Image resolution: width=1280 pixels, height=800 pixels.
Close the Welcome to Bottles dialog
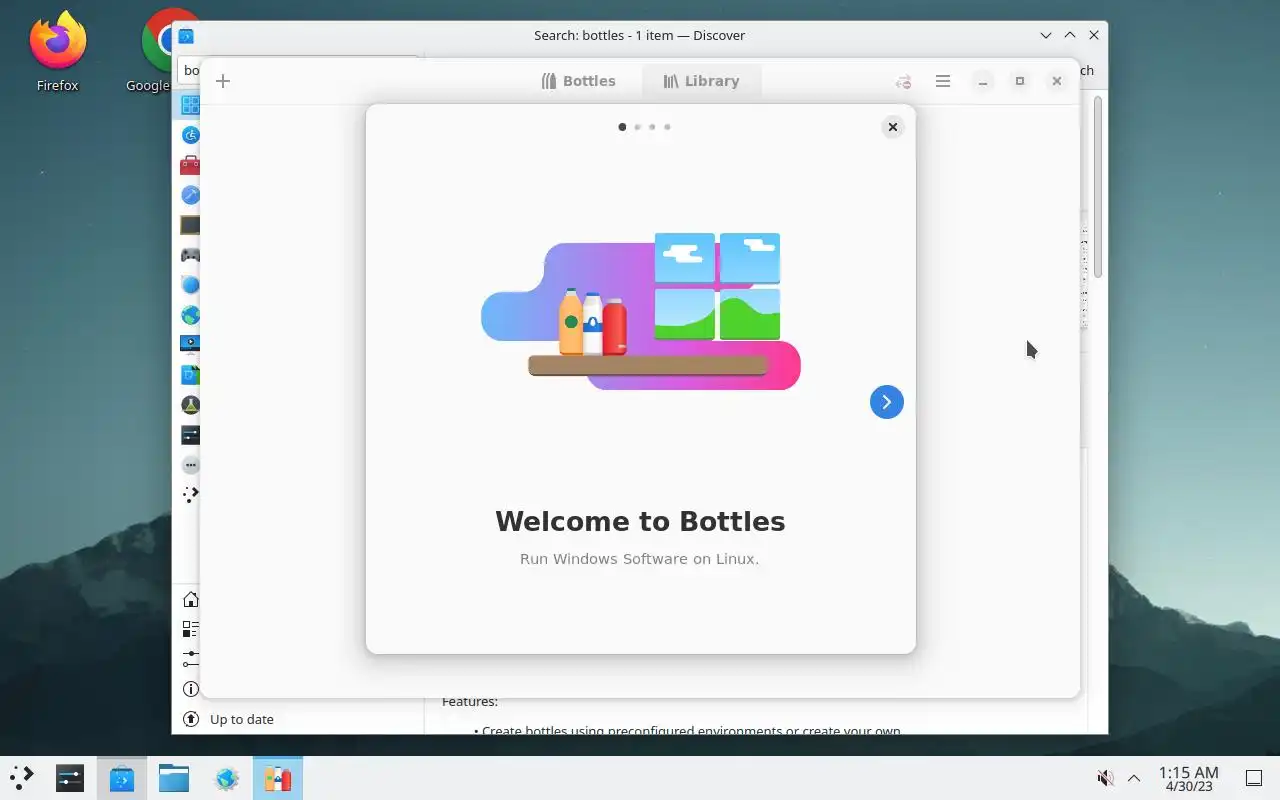[893, 127]
